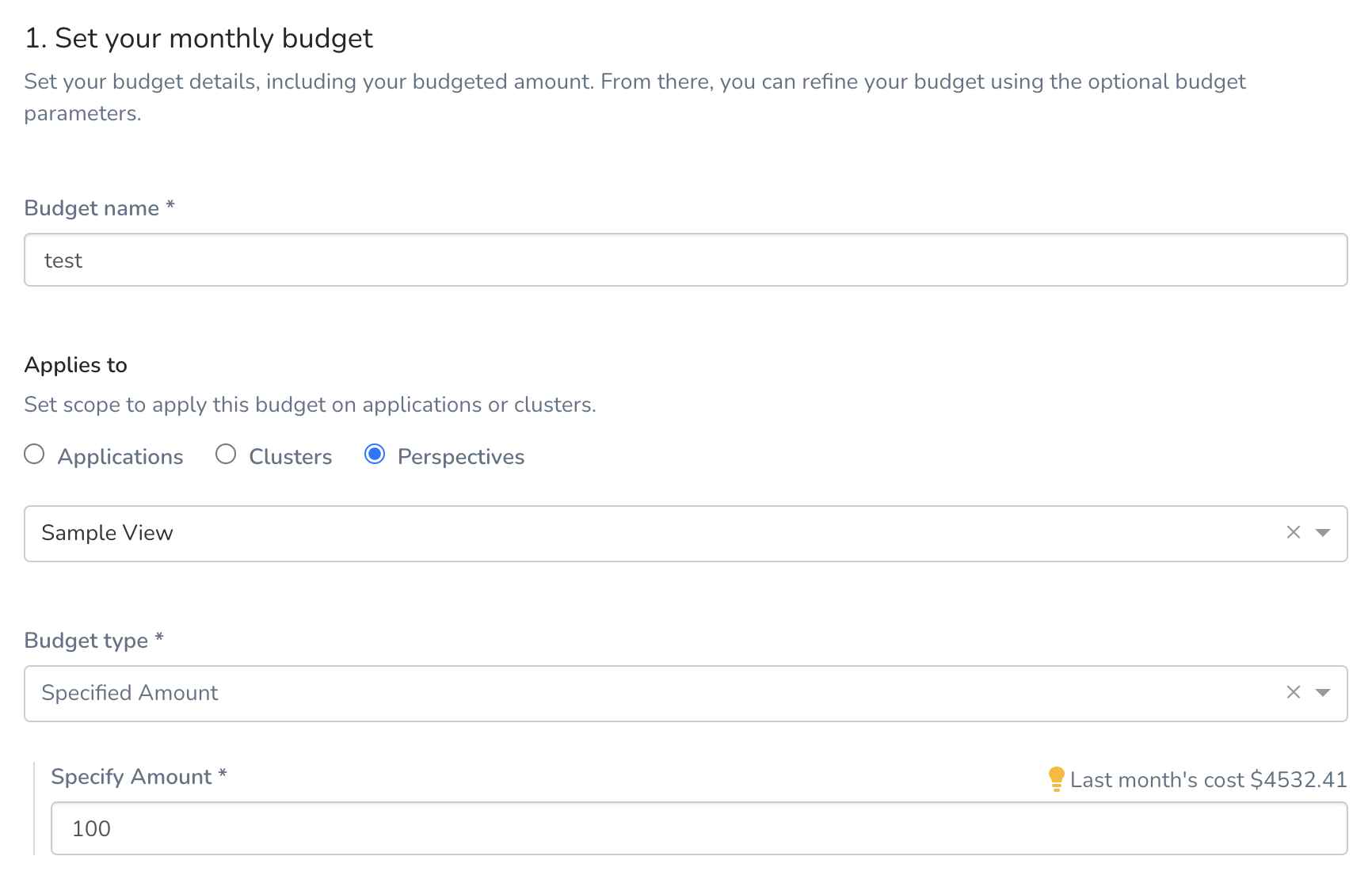Click the lightbulb hint icon
The width and height of the screenshot is (1372, 879).
click(x=1056, y=779)
